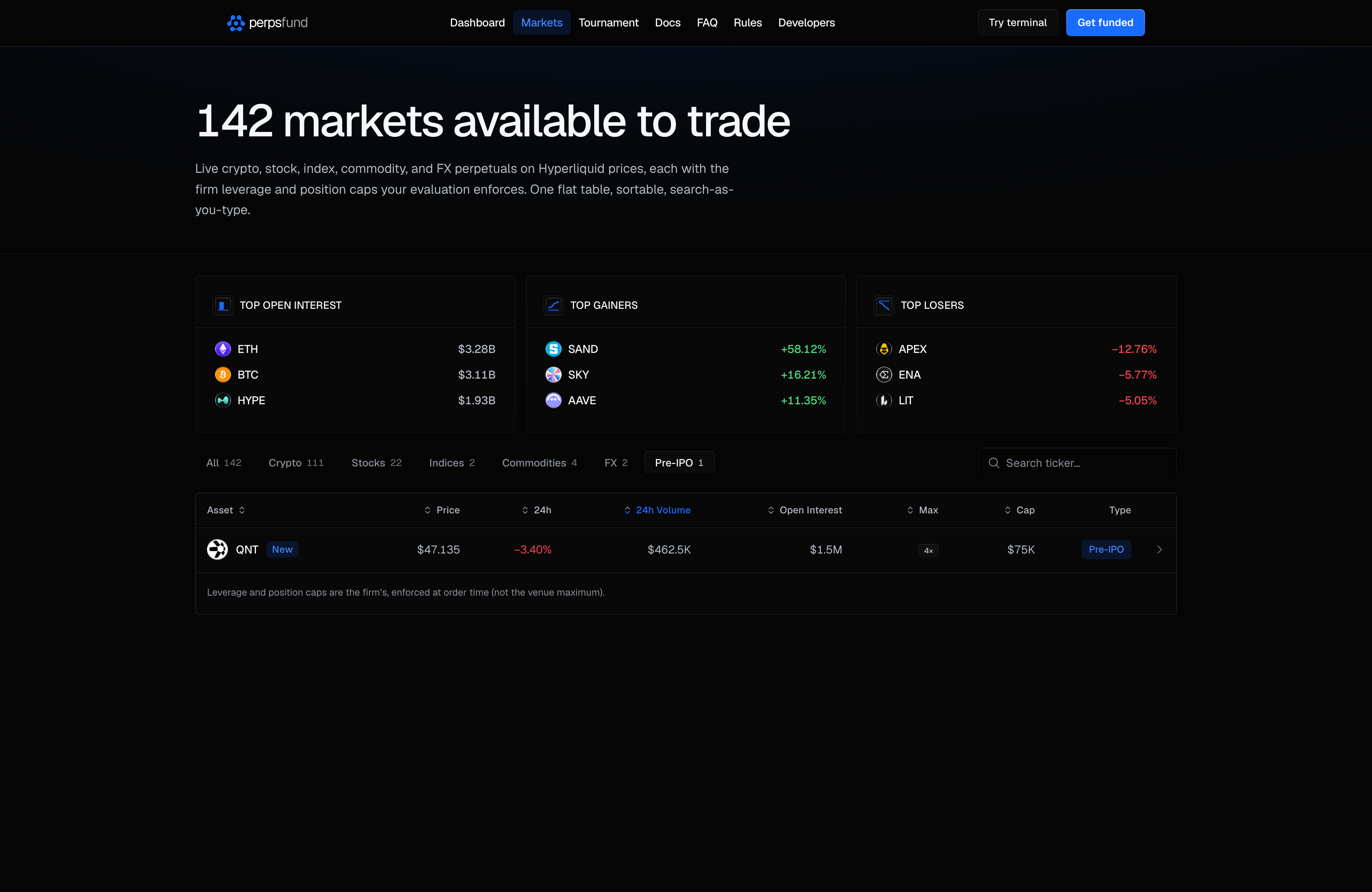Screen dimensions: 1372x892
Task: Select the Crypto 111 filter tab
Action: 296,463
